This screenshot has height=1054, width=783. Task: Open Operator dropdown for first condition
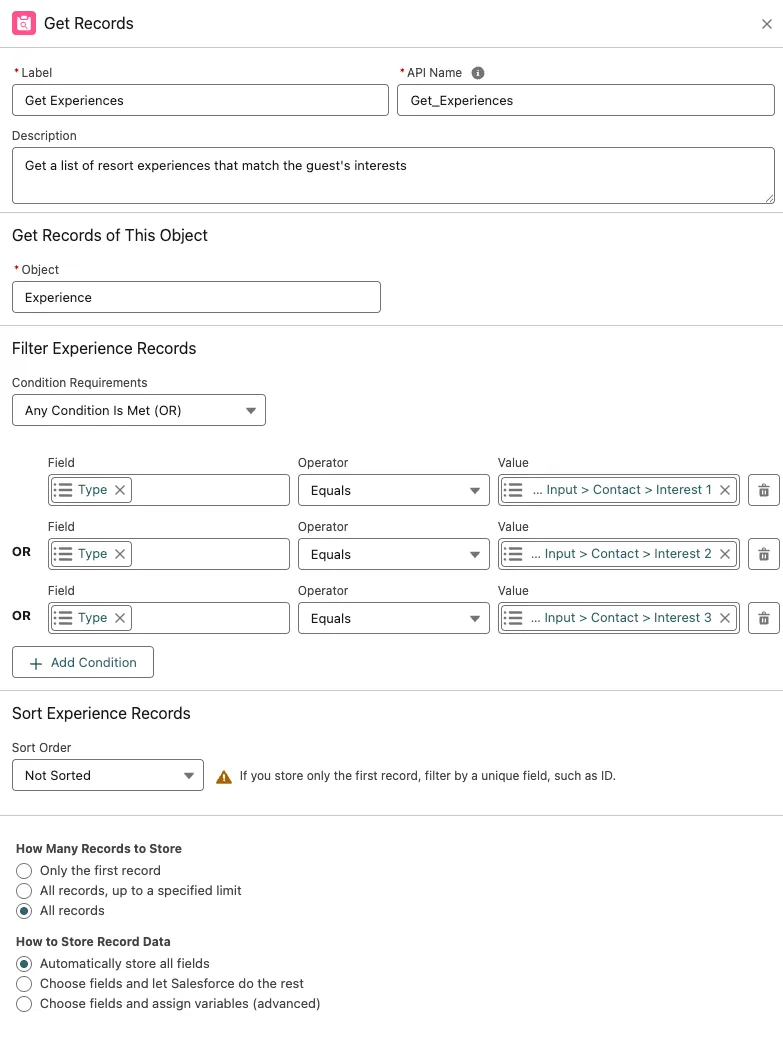(394, 490)
